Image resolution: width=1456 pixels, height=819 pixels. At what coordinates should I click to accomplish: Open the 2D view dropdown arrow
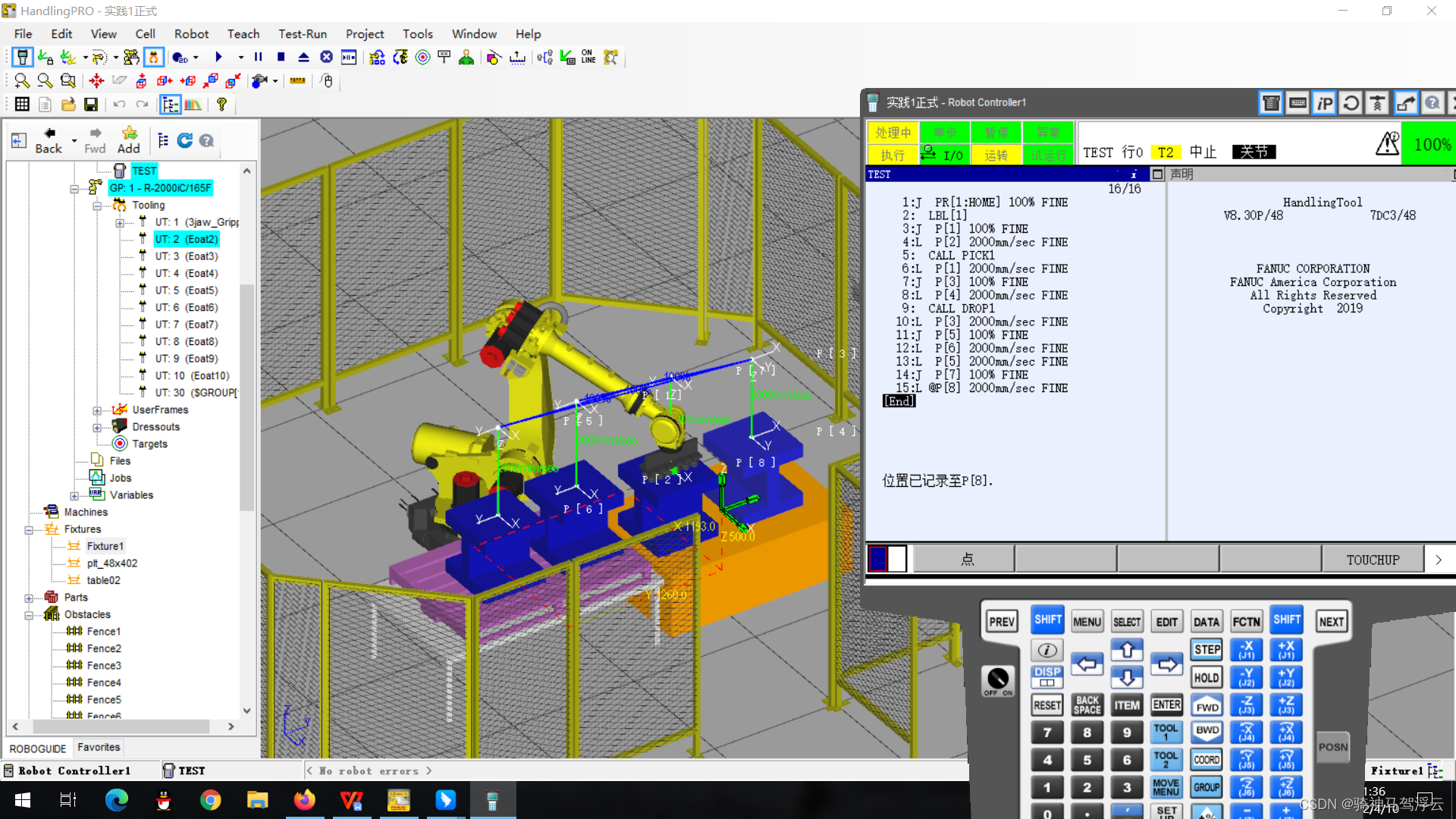coord(196,58)
